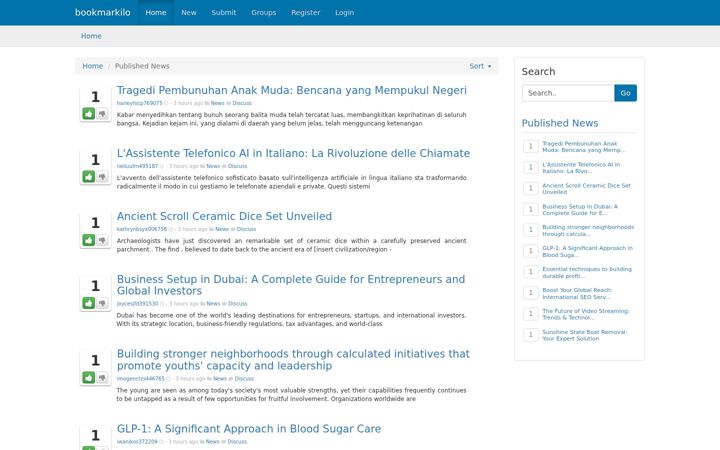720x450 pixels.
Task: Click vote count beside sidebar GLP-1 item
Action: 531,251
